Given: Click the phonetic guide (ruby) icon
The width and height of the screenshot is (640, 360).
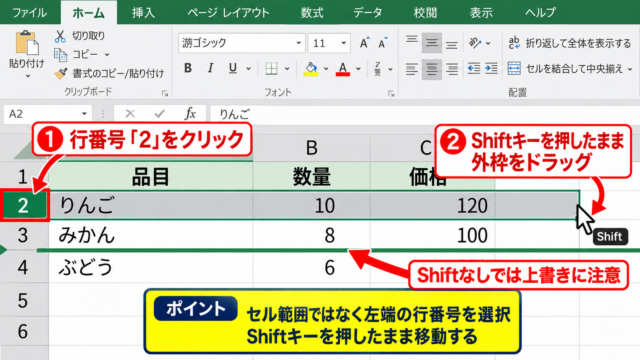Looking at the screenshot, I should (378, 69).
